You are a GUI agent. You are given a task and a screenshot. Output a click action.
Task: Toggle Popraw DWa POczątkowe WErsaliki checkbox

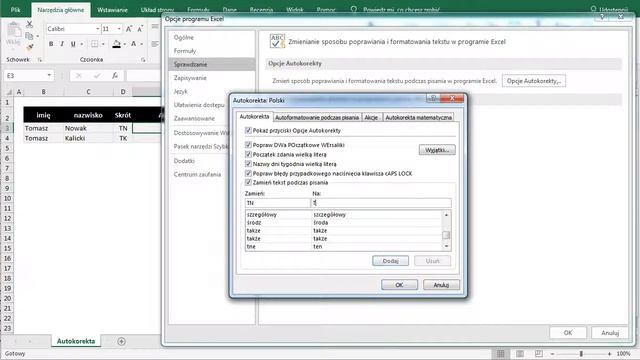tap(248, 144)
